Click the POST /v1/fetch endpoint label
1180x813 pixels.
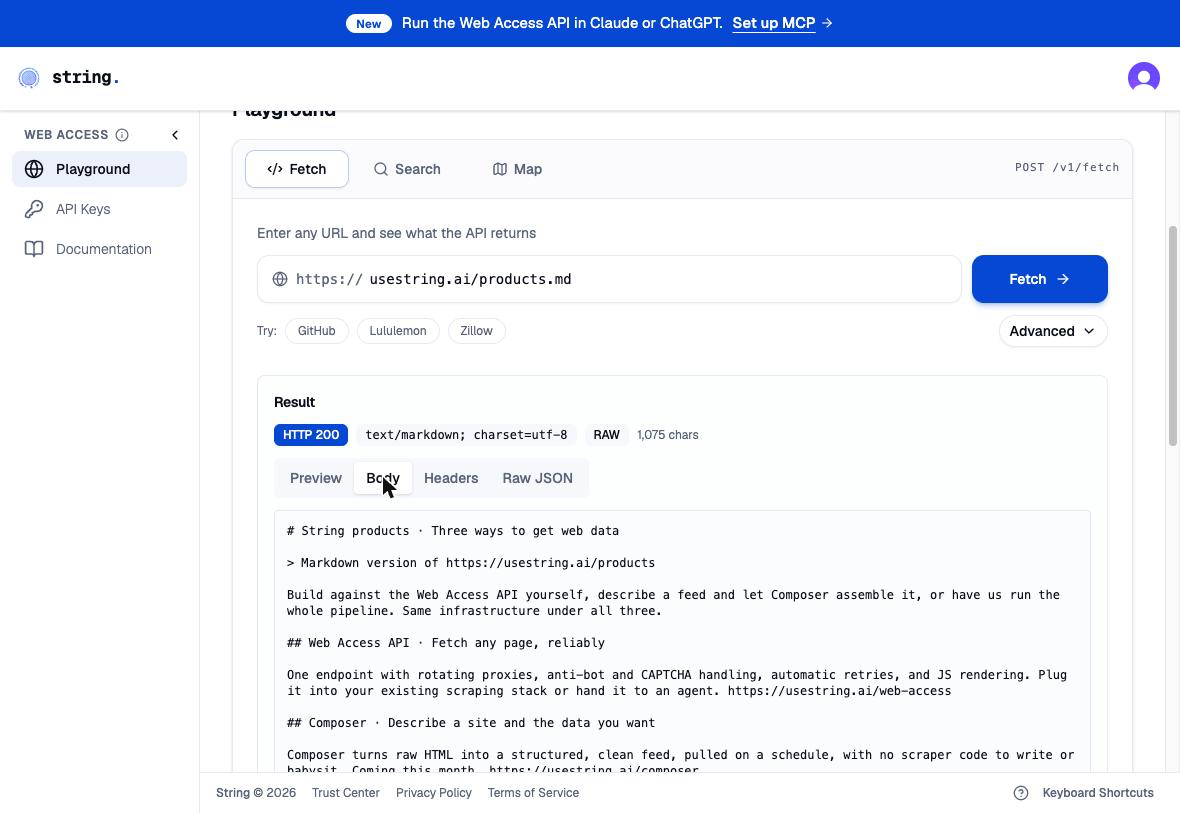(x=1066, y=167)
